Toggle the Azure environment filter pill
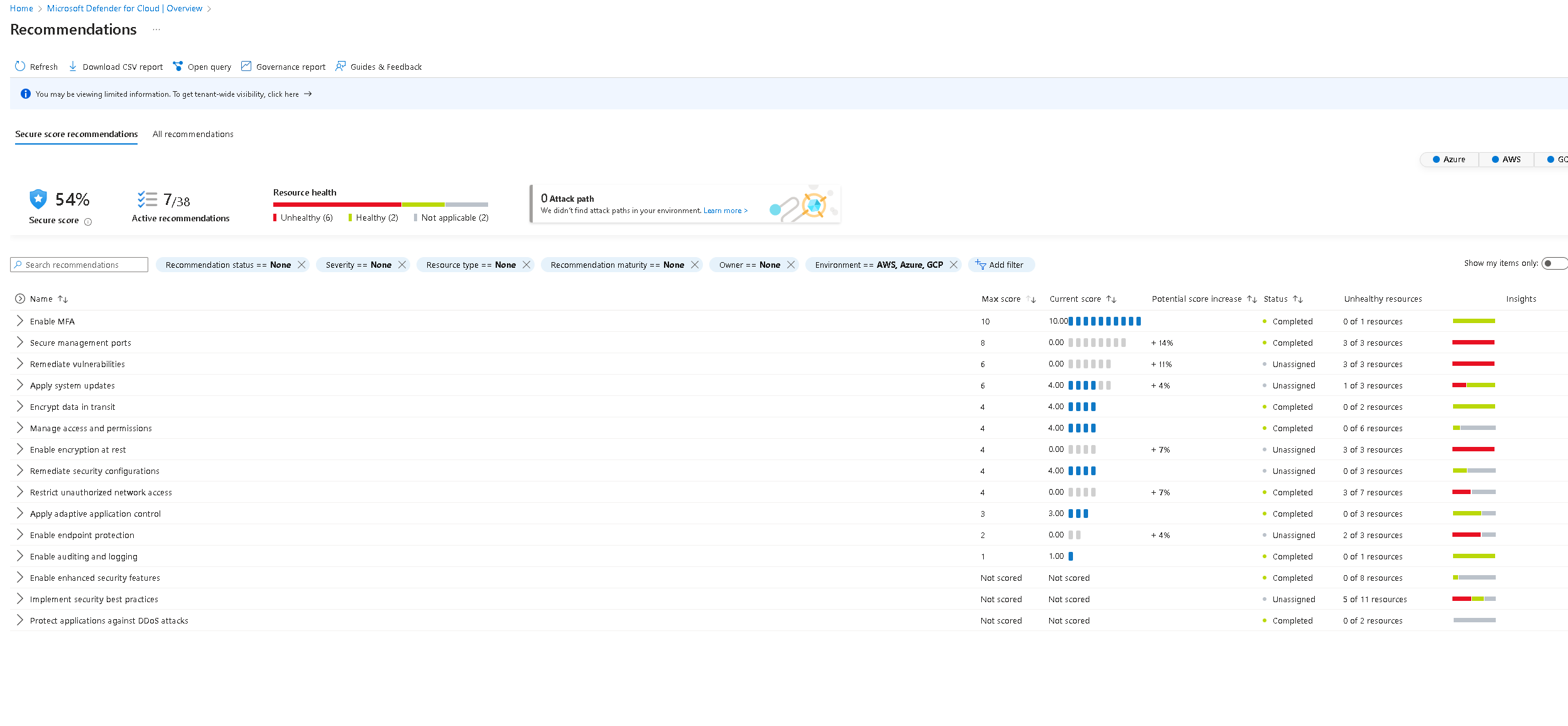Viewport: 1568px width, 726px height. point(1449,159)
